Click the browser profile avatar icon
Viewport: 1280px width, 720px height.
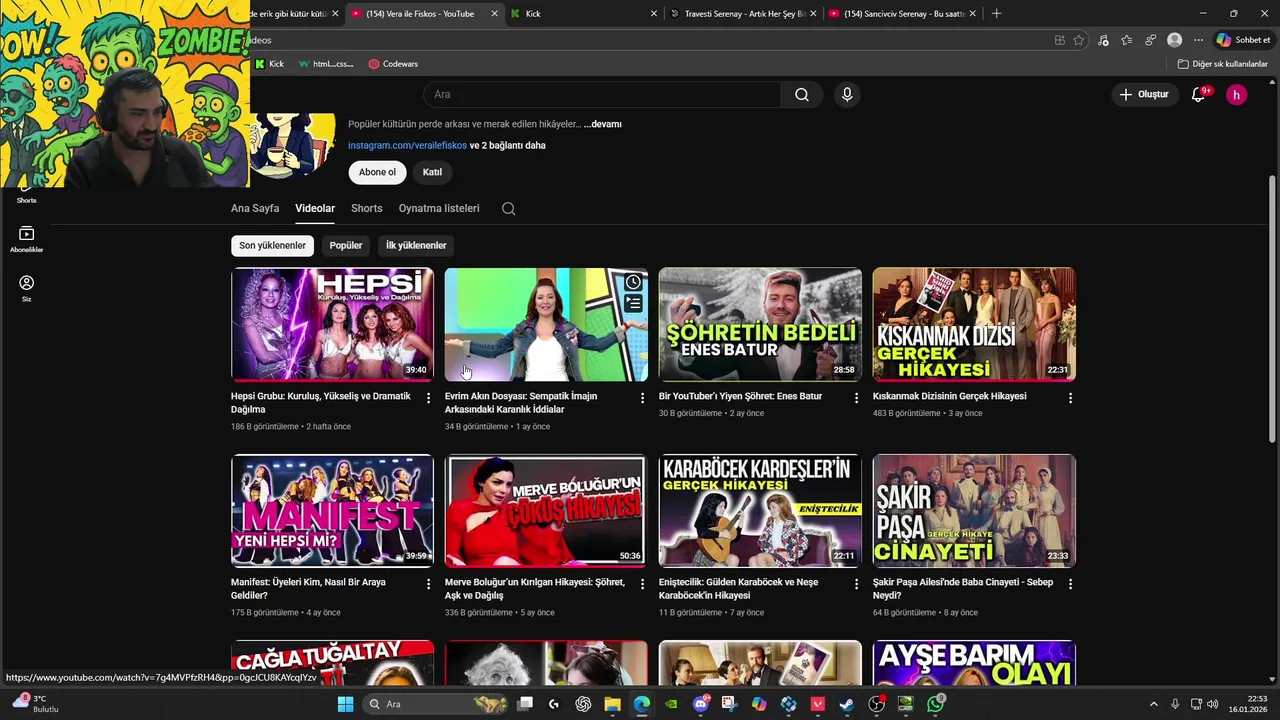[1174, 40]
